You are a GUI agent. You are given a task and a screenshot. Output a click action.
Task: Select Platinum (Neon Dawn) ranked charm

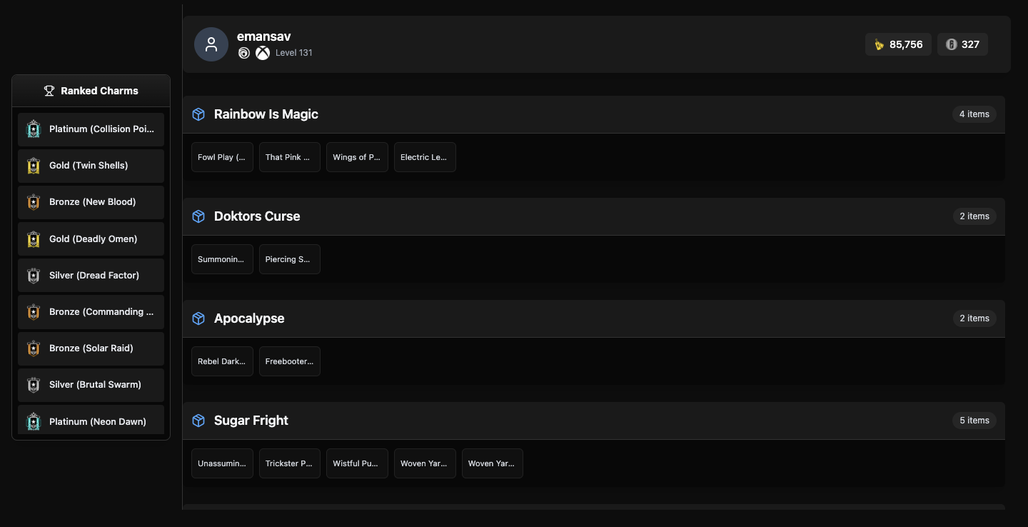[91, 420]
